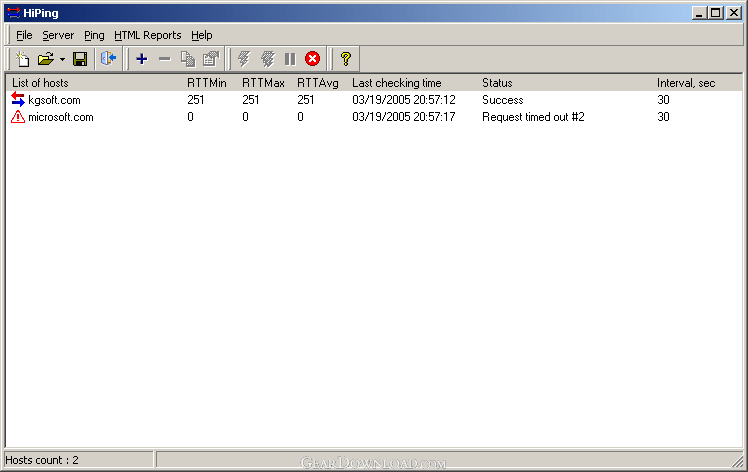Stop pinging with red X icon
The height and width of the screenshot is (472, 748).
[x=312, y=59]
